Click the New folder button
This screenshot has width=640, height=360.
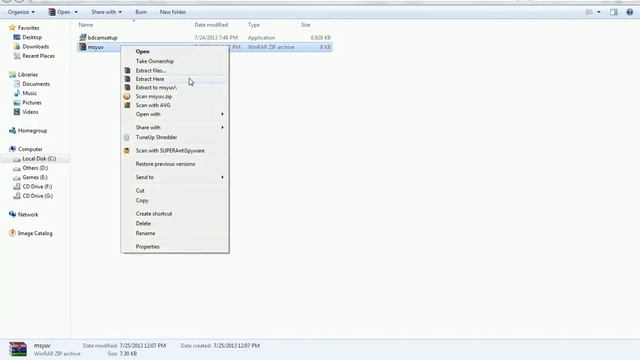point(173,12)
